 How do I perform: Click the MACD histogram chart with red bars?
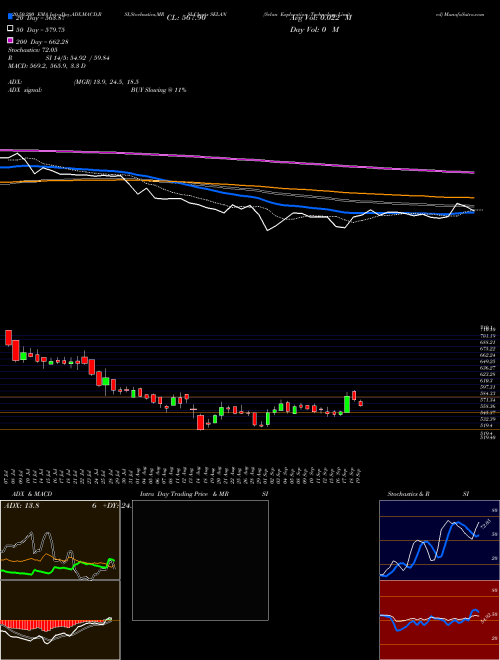[x=60, y=620]
